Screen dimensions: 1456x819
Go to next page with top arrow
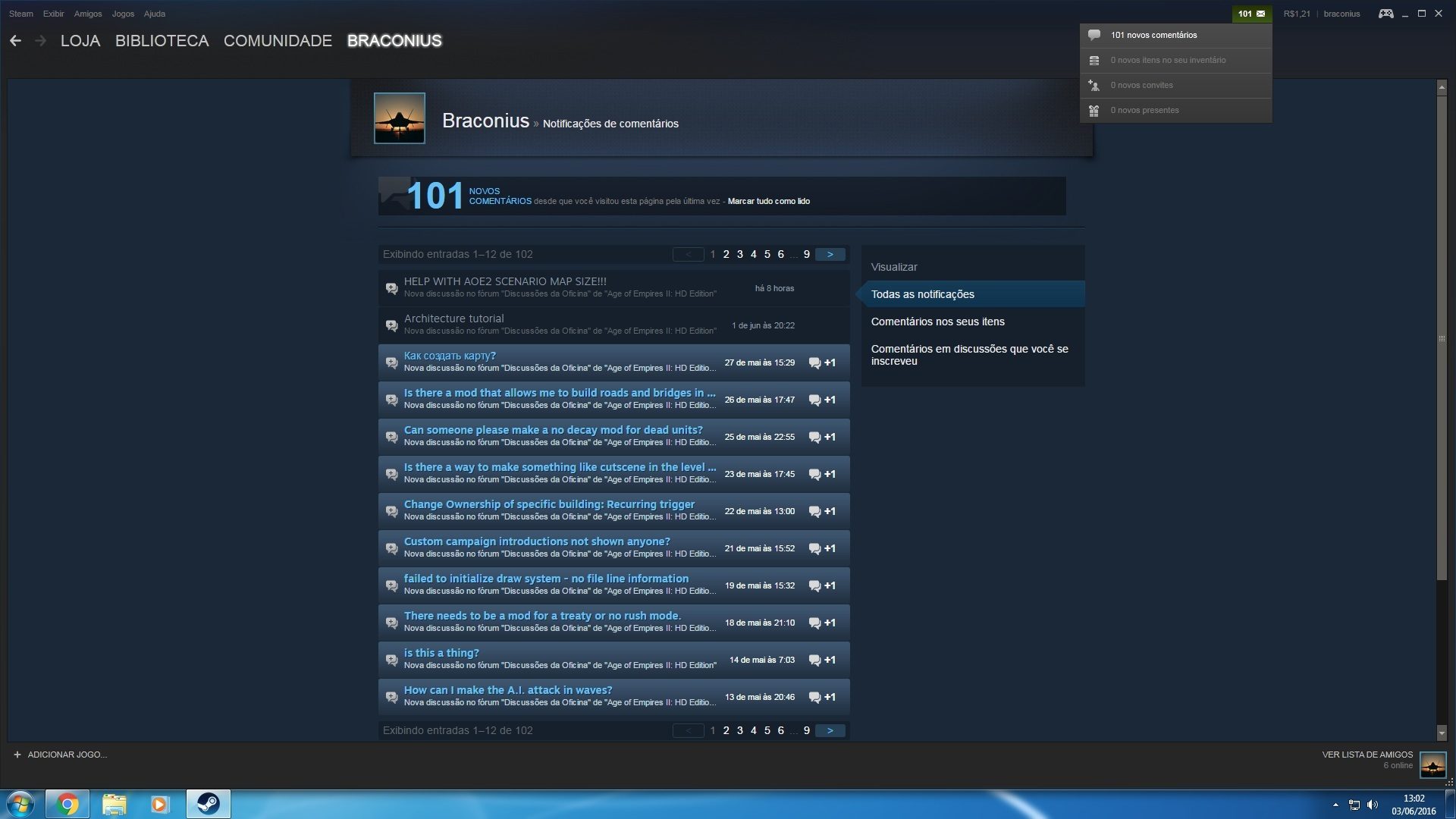click(830, 254)
